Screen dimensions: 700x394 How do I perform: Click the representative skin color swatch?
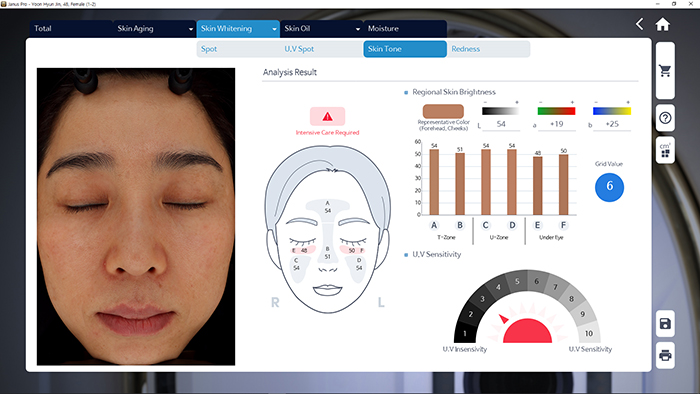pos(443,111)
